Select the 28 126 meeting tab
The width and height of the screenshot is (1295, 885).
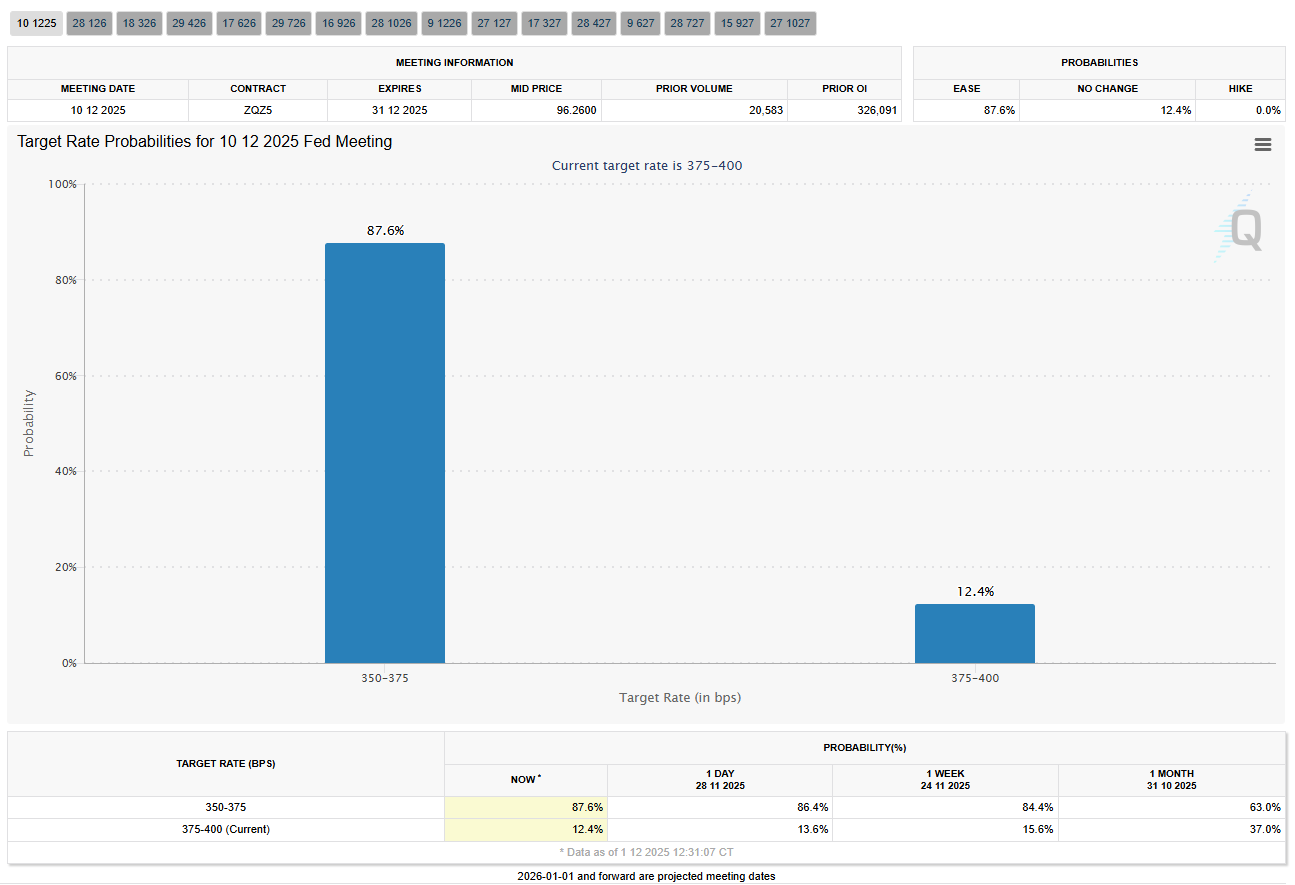[90, 23]
